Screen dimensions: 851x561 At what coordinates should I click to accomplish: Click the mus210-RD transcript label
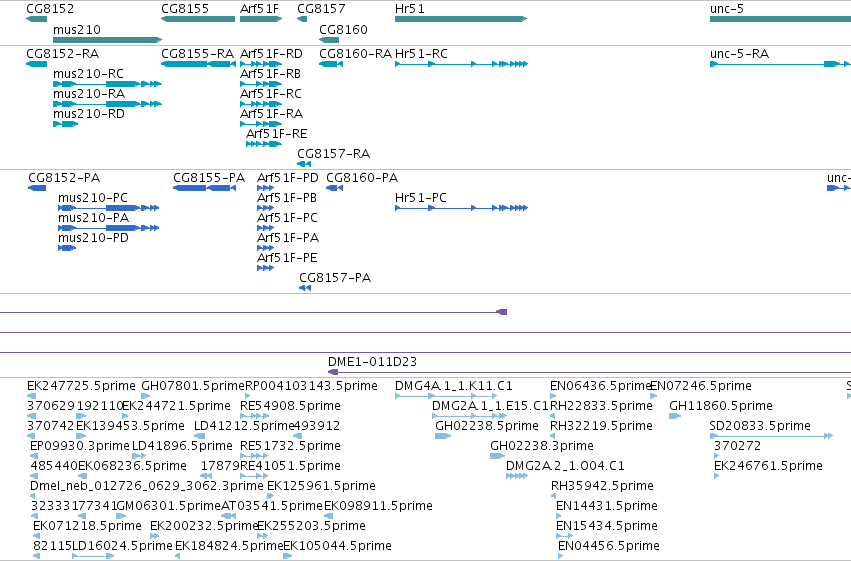coord(89,114)
